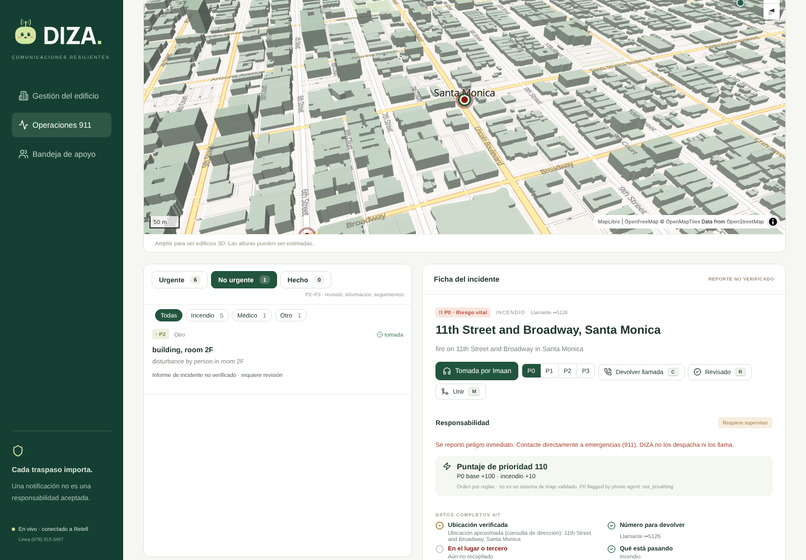
Task: Click the people icon next to Bandeja de apoyo
Action: pyautogui.click(x=23, y=154)
